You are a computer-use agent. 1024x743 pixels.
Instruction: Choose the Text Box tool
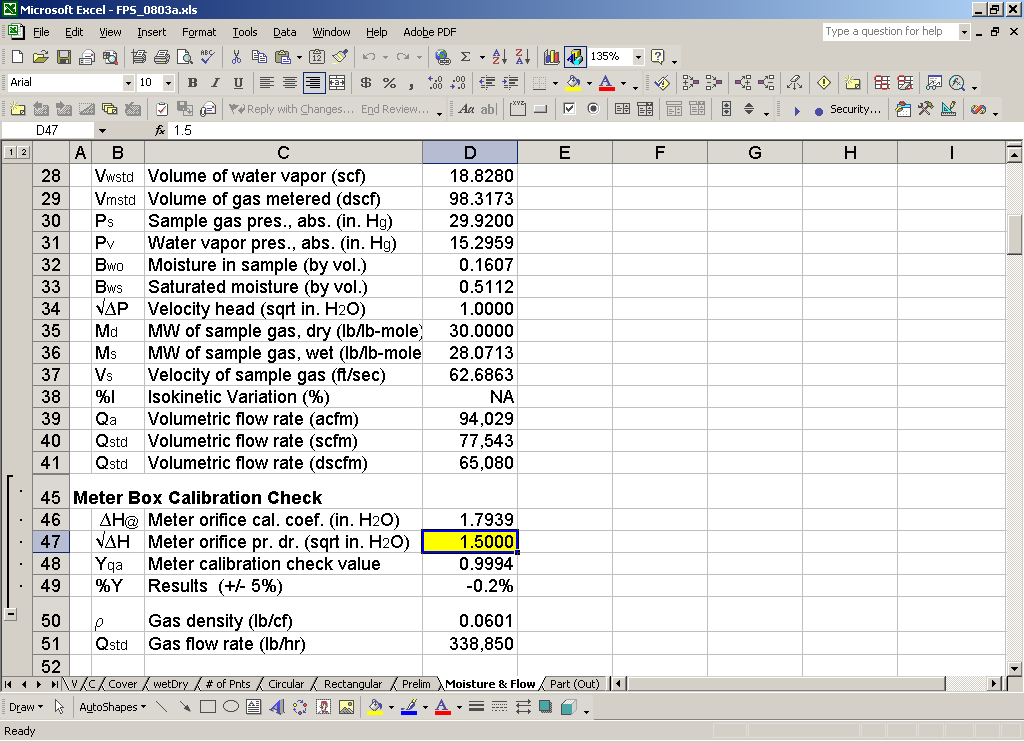click(x=253, y=707)
